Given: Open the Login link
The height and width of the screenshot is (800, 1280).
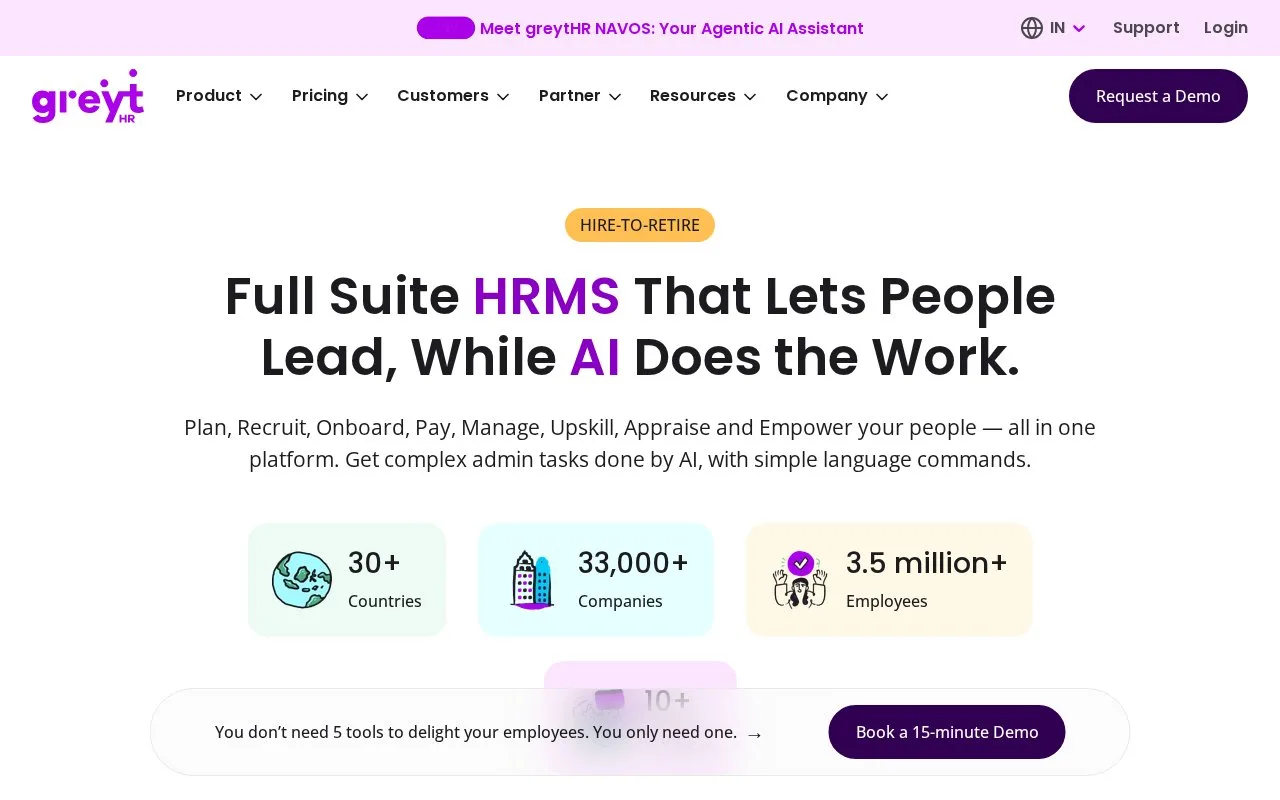Looking at the screenshot, I should click(x=1226, y=28).
